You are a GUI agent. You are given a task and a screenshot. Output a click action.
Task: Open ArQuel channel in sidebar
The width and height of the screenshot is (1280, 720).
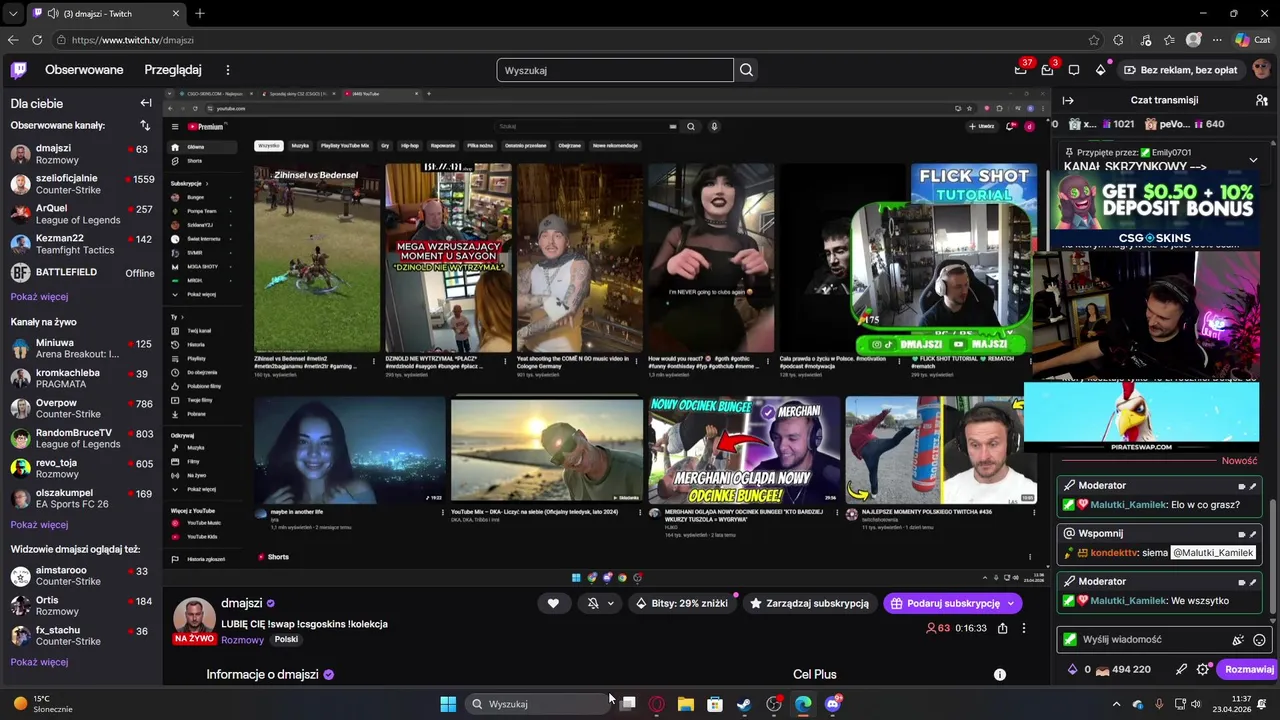coord(81,214)
